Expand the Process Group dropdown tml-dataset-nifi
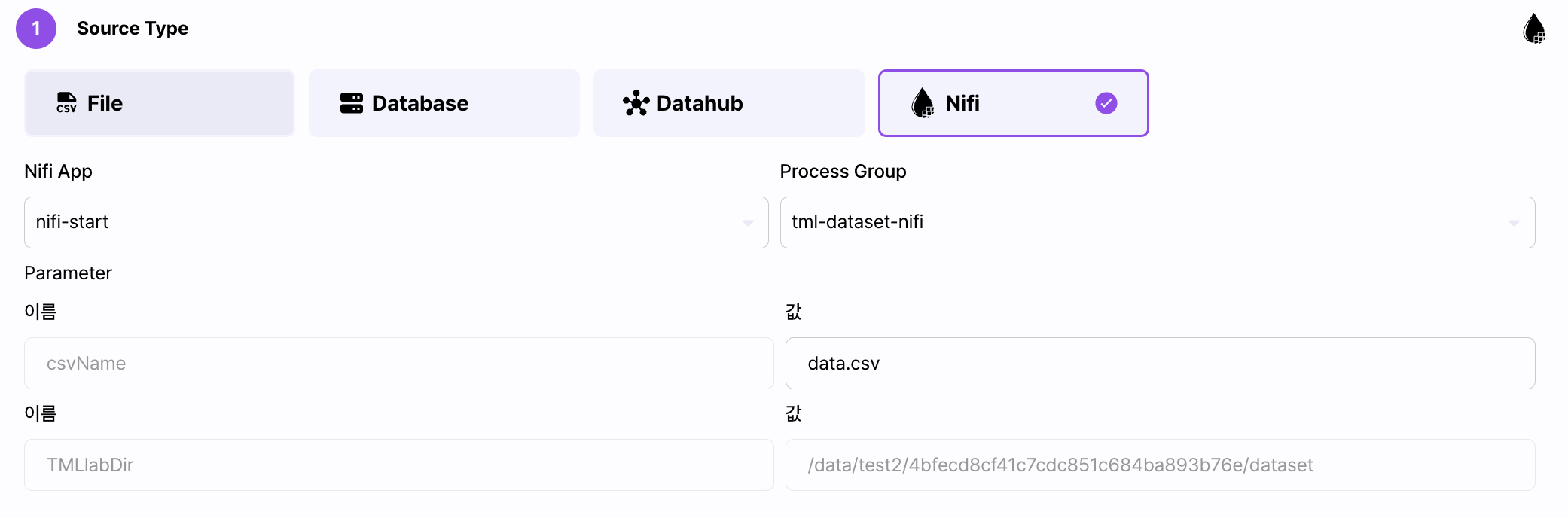This screenshot has height=518, width=1568. pos(1158,222)
